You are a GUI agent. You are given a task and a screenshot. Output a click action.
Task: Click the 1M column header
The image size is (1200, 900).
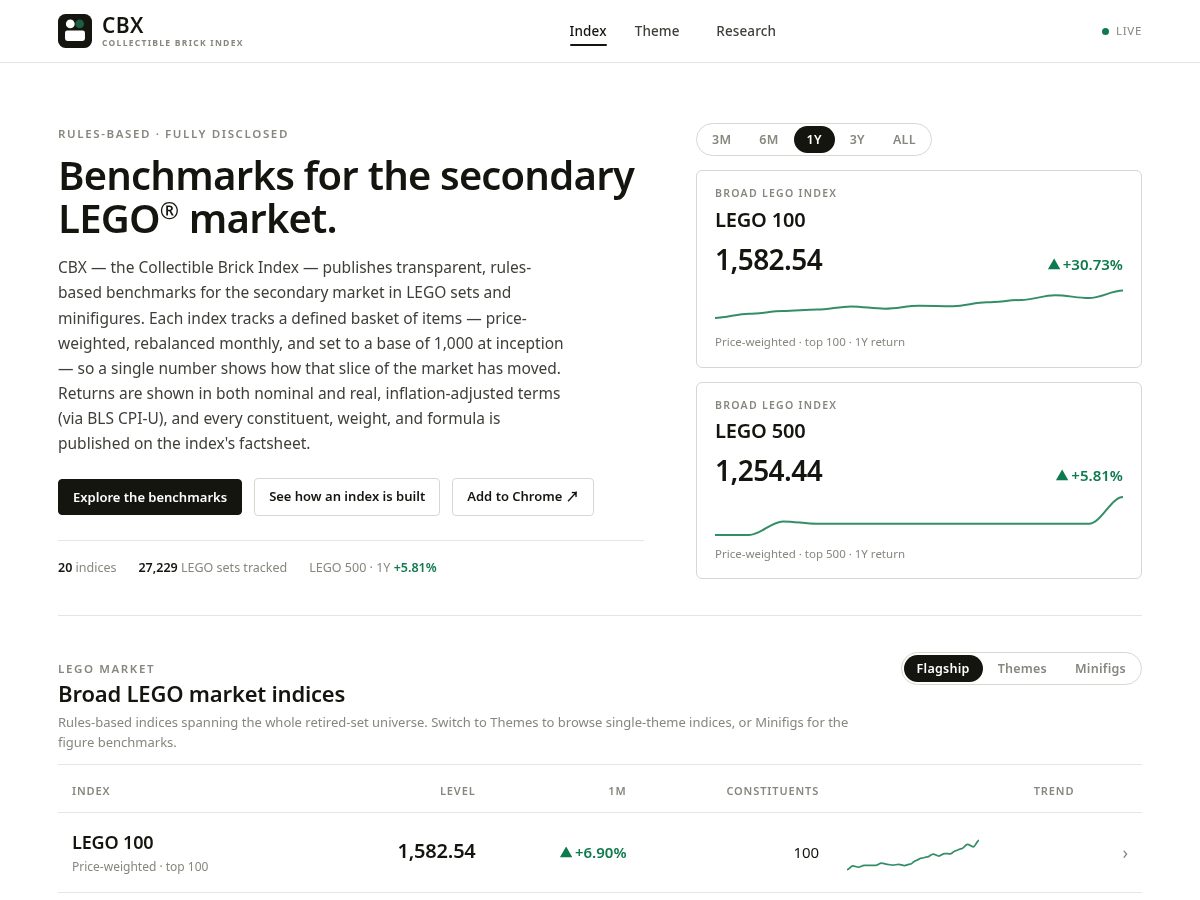(617, 791)
